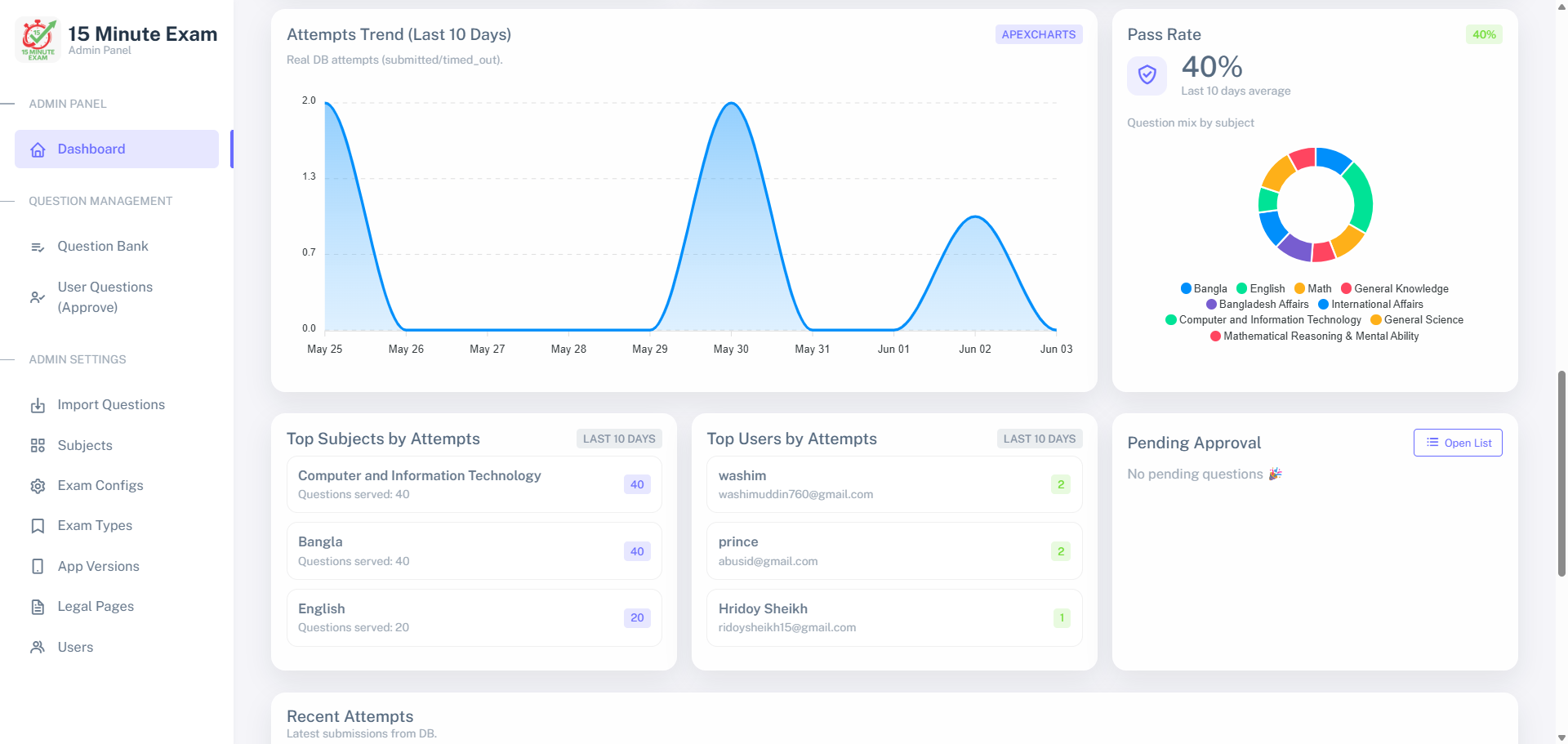Open Dashboard in the sidebar
The width and height of the screenshot is (1568, 744).
(x=117, y=149)
